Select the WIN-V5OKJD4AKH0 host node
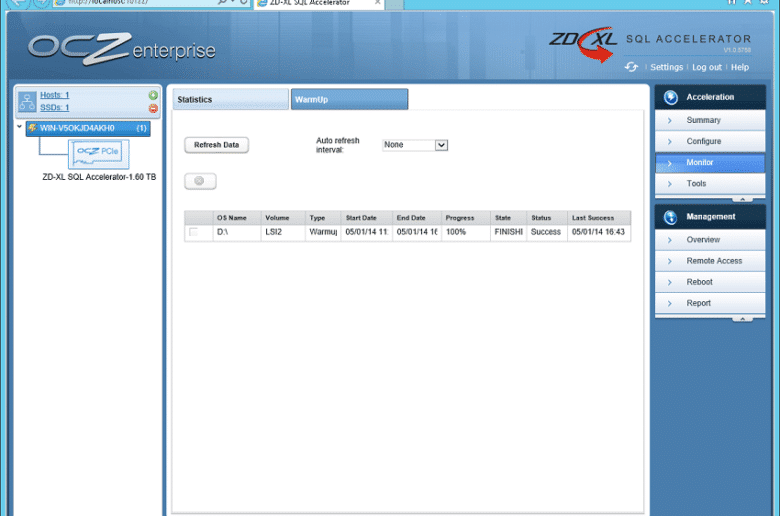This screenshot has height=516, width=780. point(88,128)
